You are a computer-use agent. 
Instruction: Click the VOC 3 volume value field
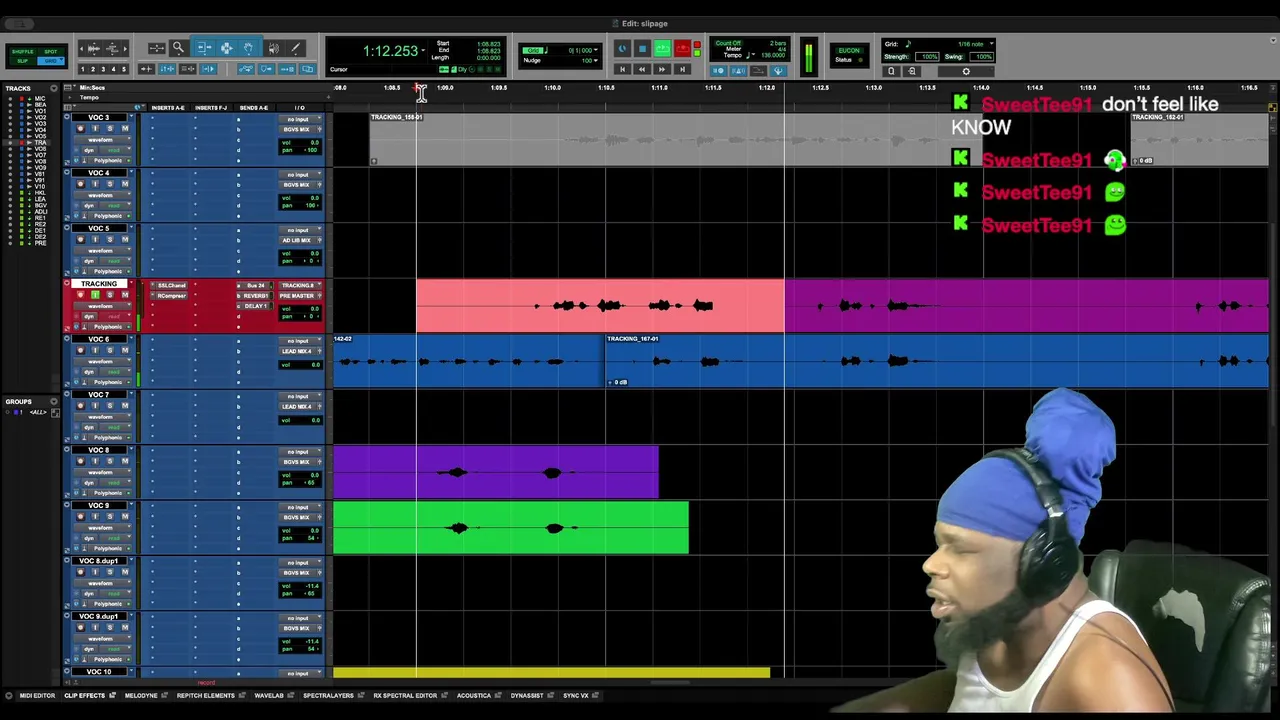pyautogui.click(x=300, y=143)
